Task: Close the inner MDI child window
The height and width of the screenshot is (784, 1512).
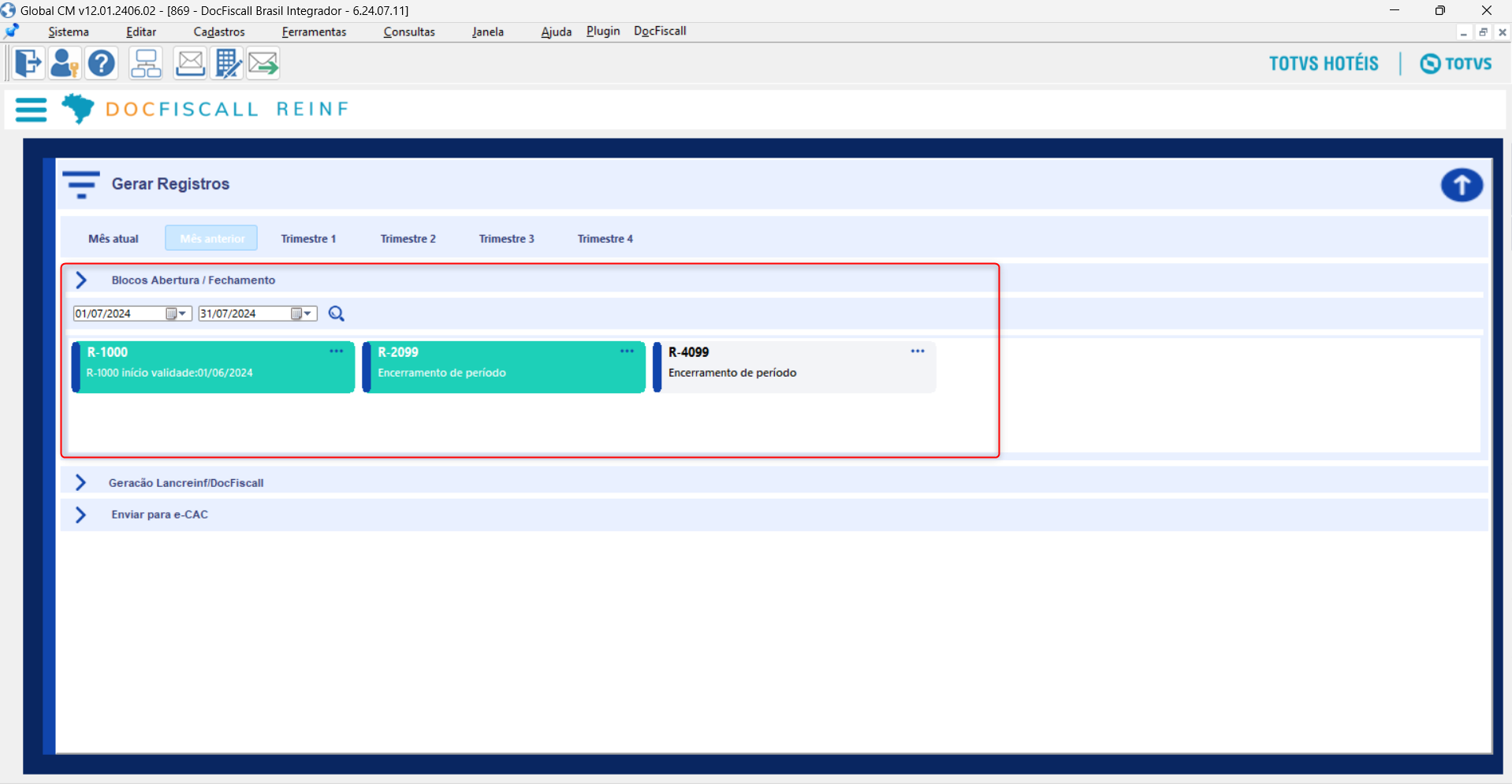Action: 1503,32
